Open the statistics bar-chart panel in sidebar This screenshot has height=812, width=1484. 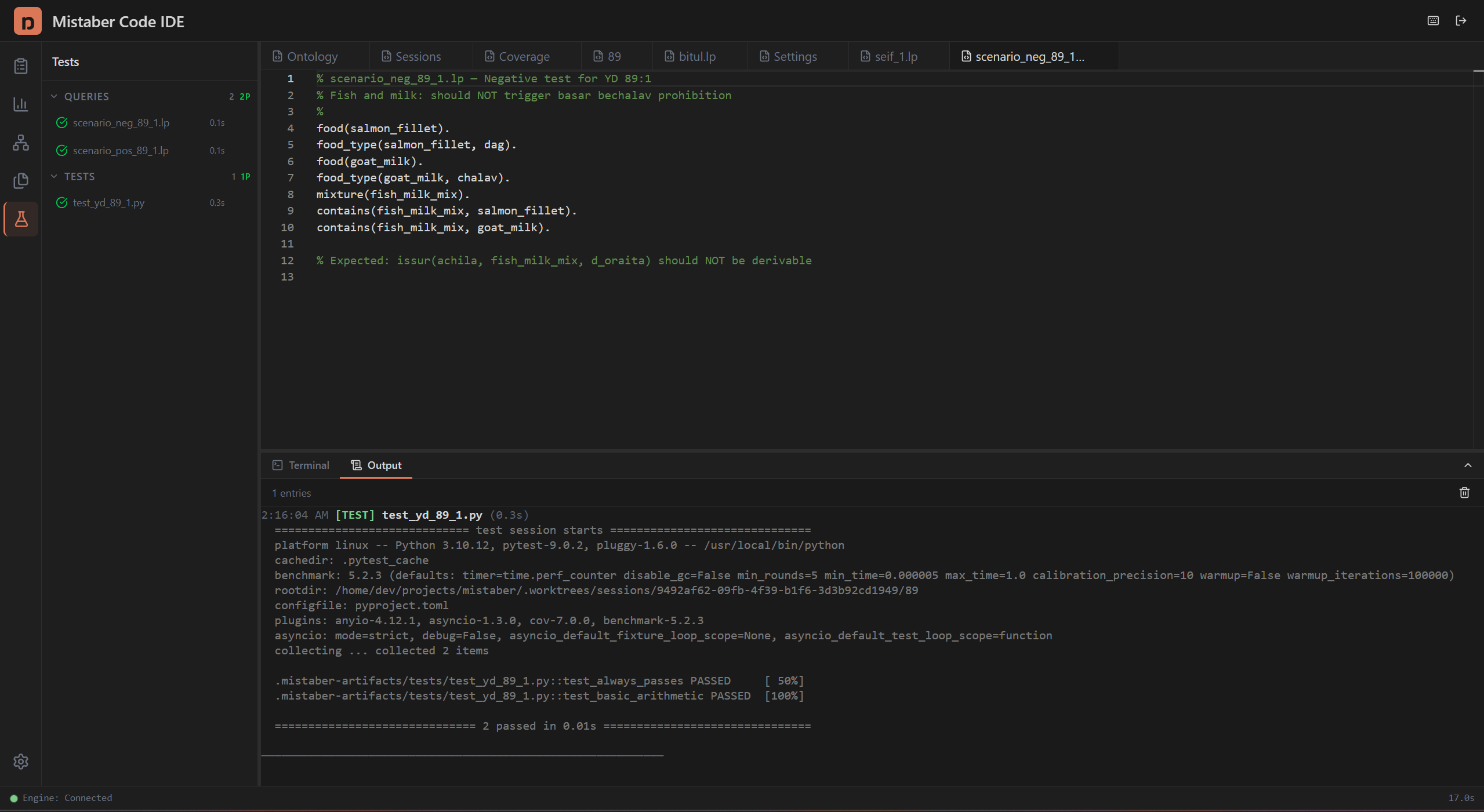click(20, 104)
